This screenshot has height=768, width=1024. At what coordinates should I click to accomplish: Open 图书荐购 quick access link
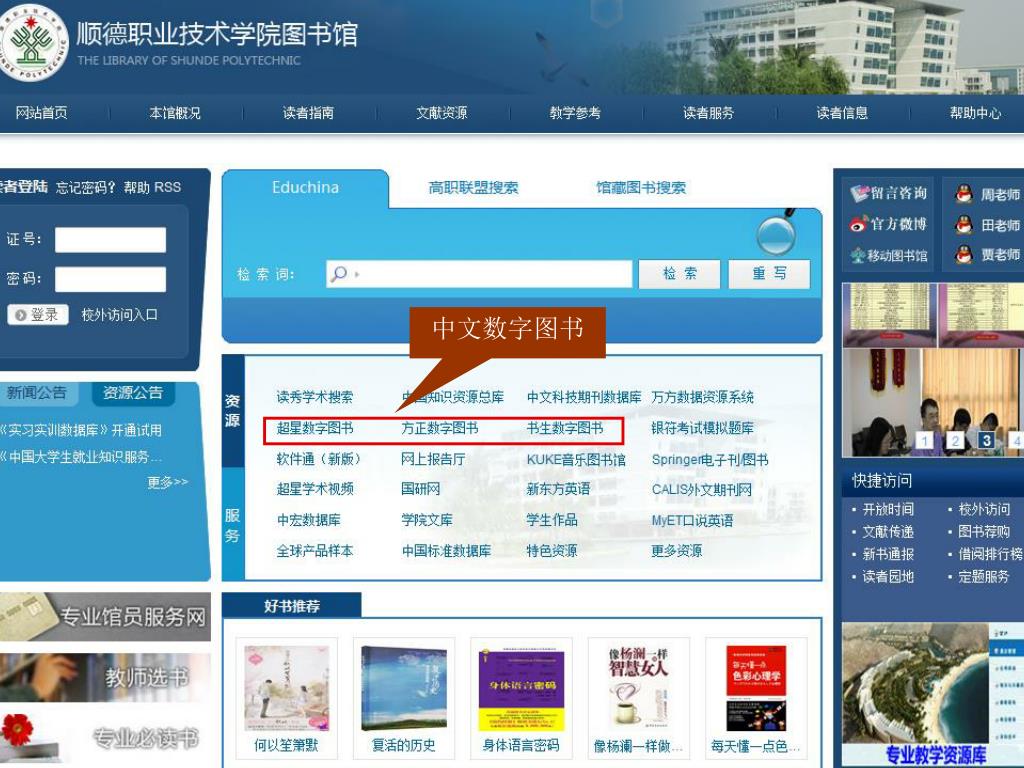984,532
